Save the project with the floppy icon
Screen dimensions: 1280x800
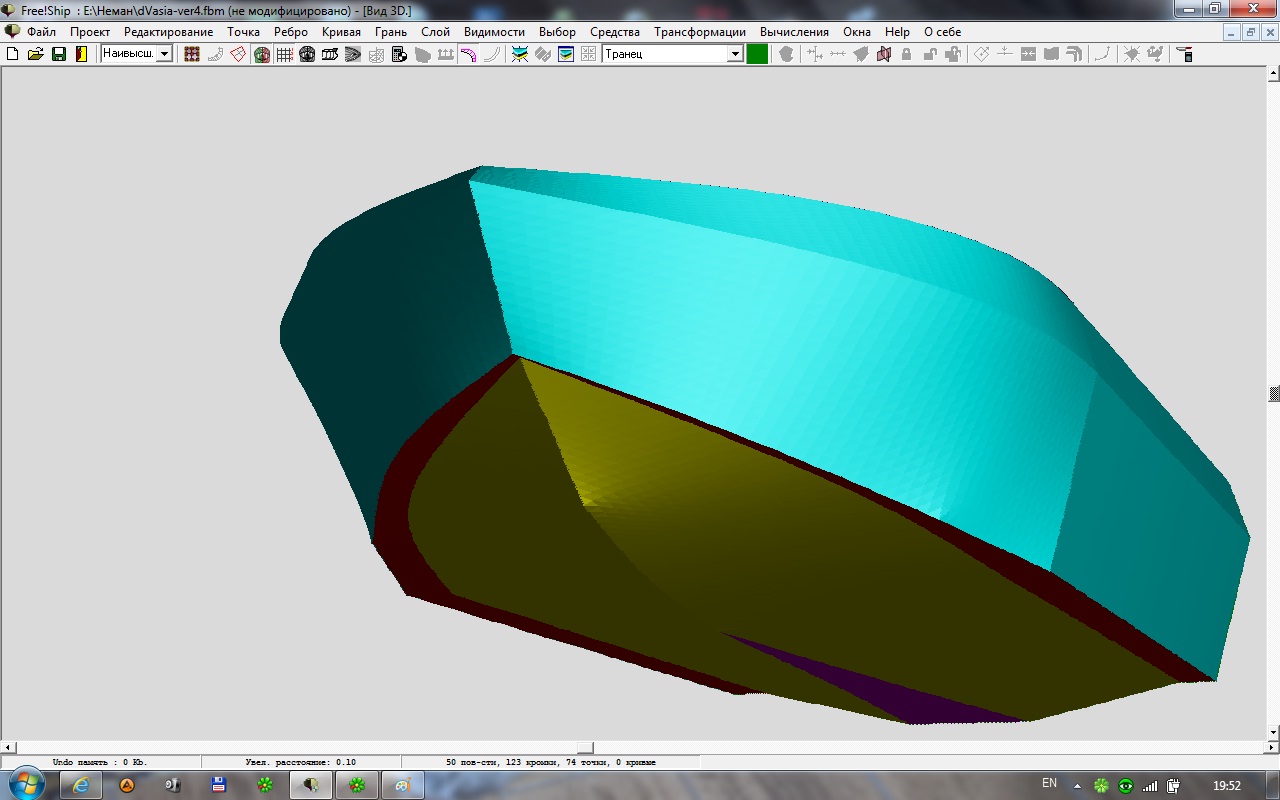point(59,54)
